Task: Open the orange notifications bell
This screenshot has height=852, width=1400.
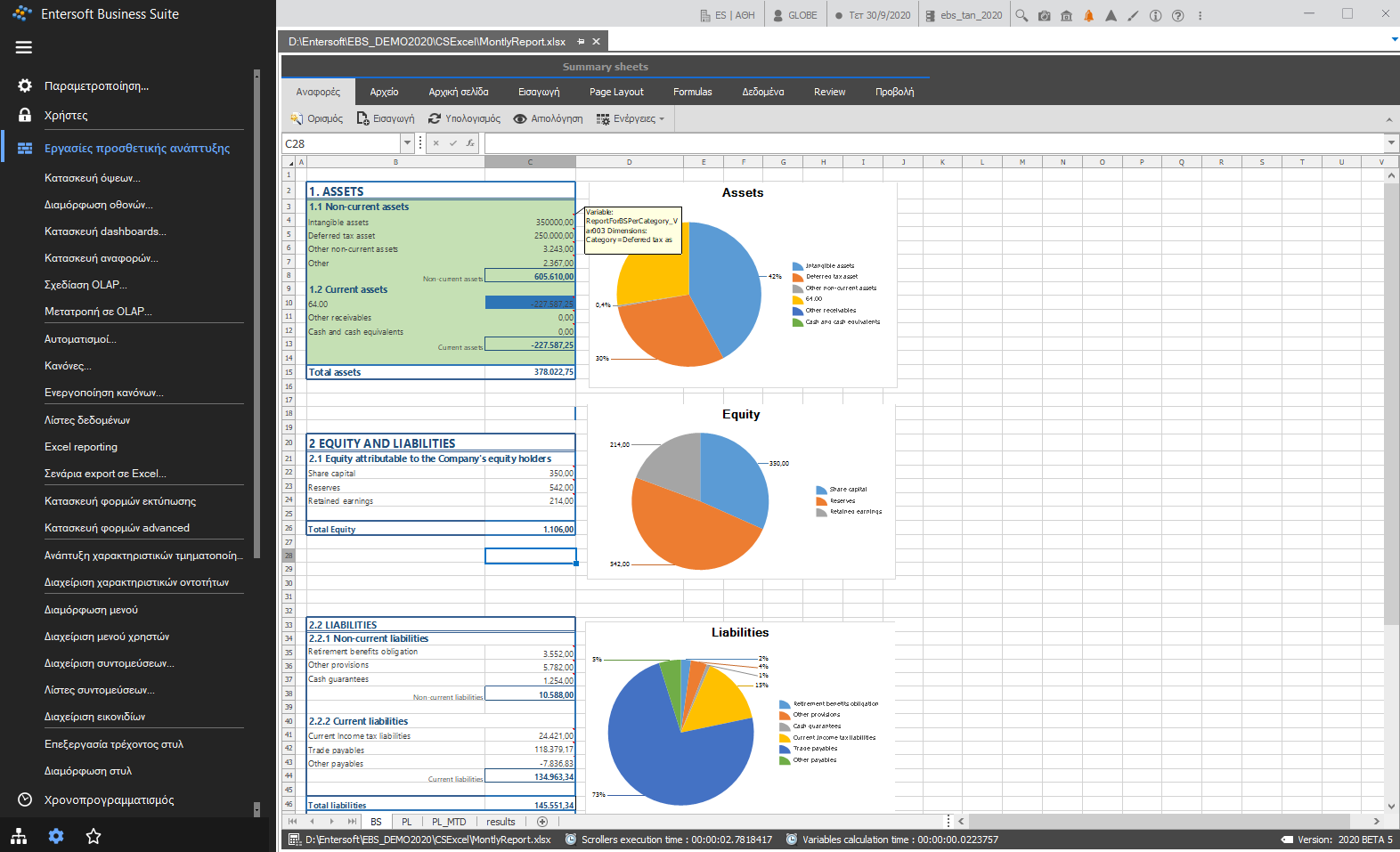Action: pyautogui.click(x=1088, y=15)
